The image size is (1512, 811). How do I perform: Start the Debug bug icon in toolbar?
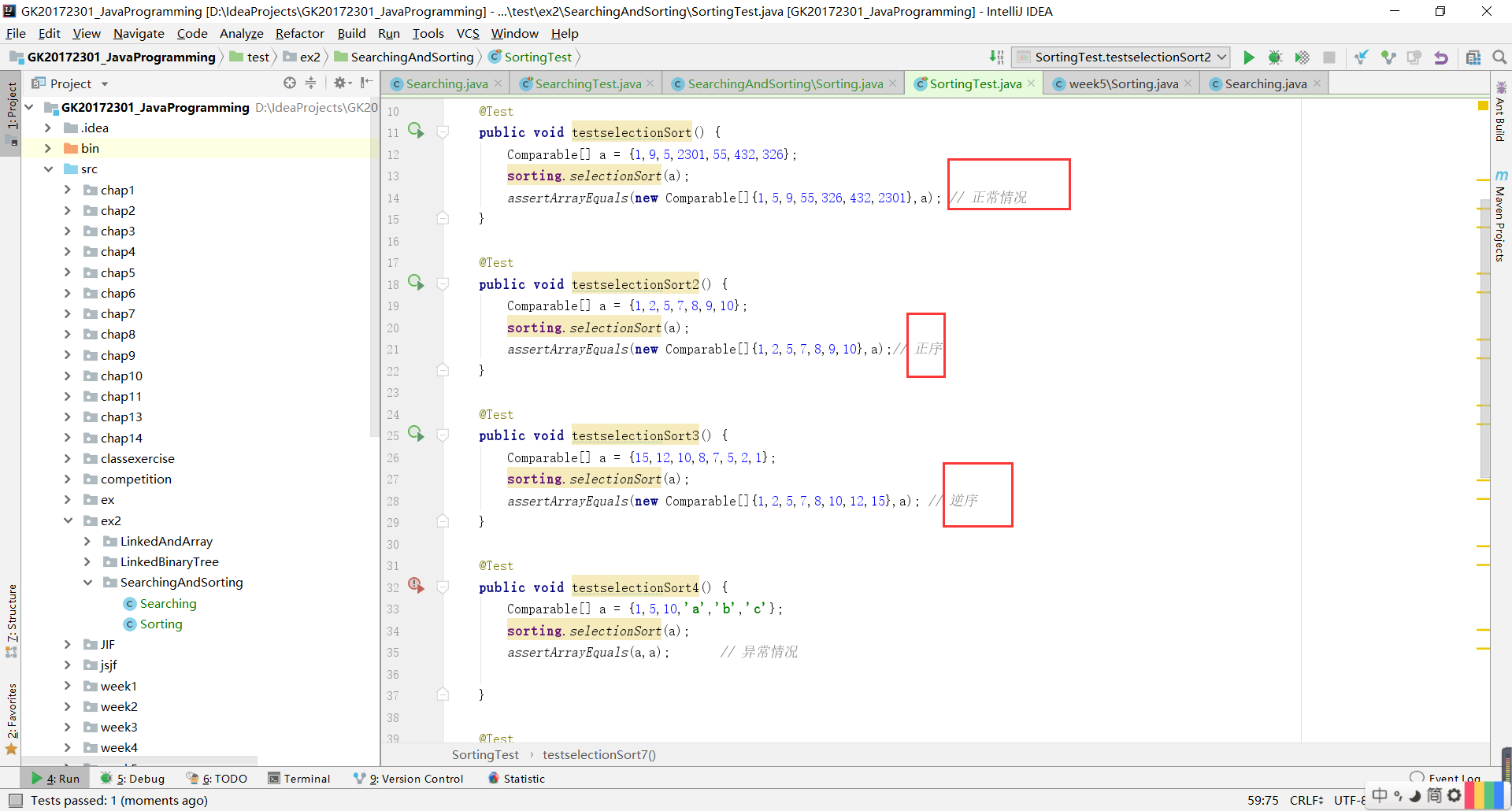1275,57
